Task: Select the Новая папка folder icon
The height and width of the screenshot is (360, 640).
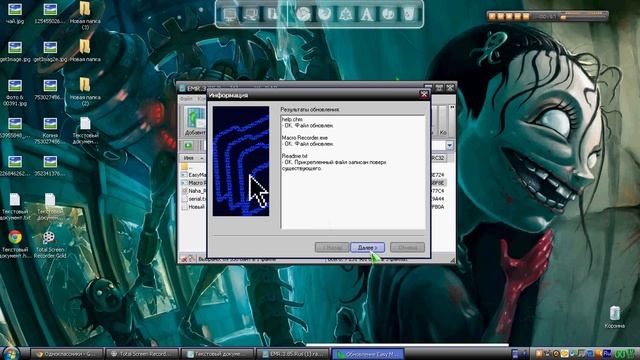Action: pyautogui.click(x=85, y=51)
